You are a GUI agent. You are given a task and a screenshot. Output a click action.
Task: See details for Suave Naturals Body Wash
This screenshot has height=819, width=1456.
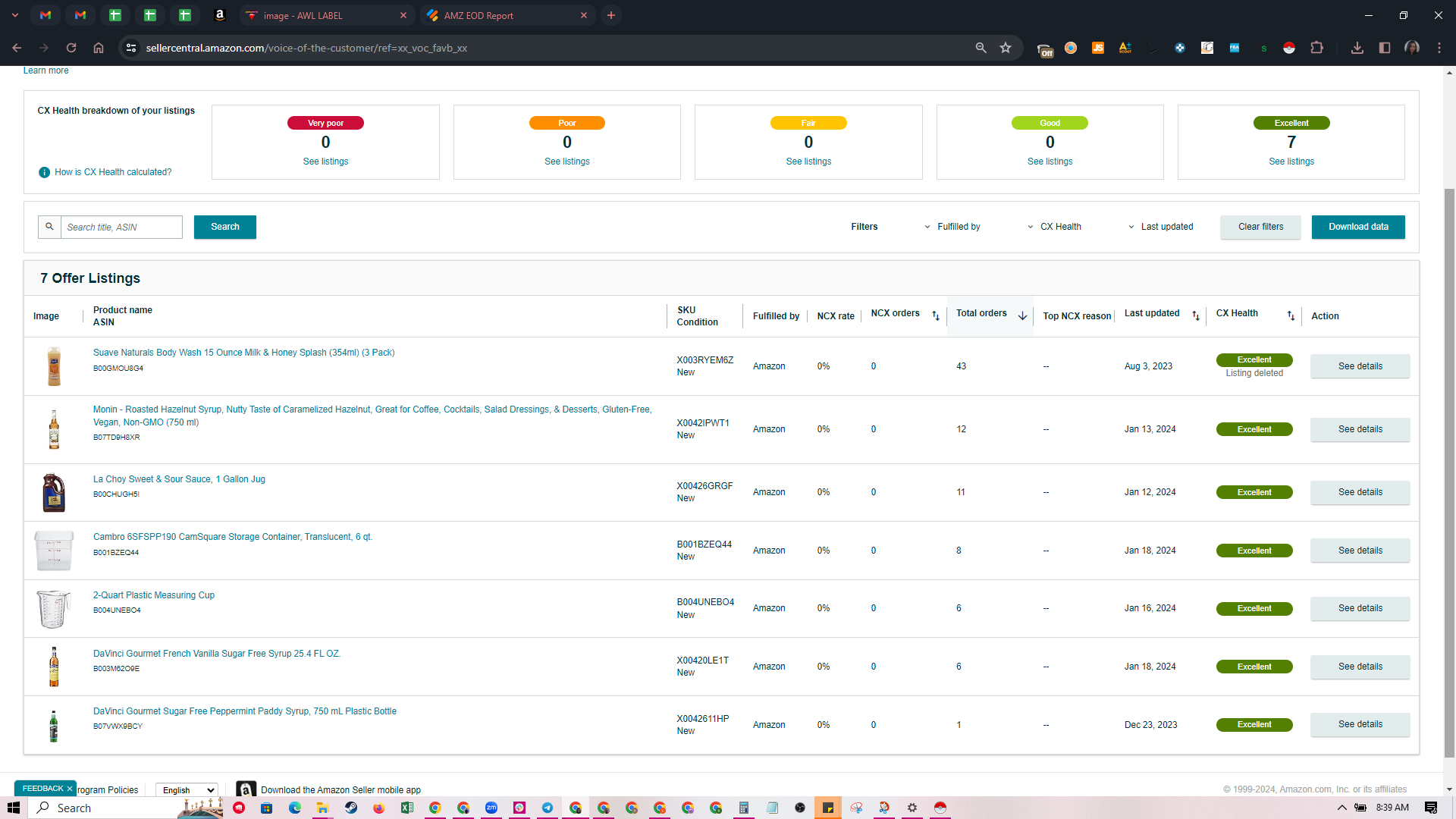tap(1360, 366)
